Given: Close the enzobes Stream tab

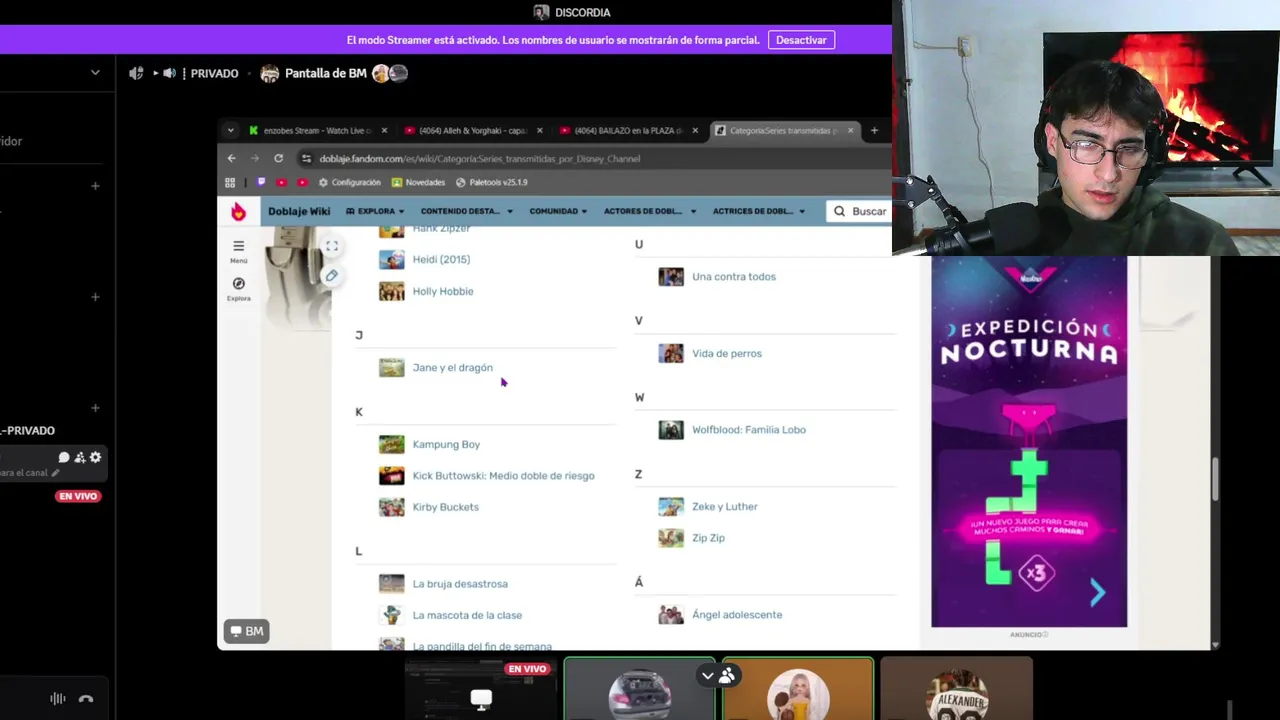Looking at the screenshot, I should pyautogui.click(x=384, y=130).
